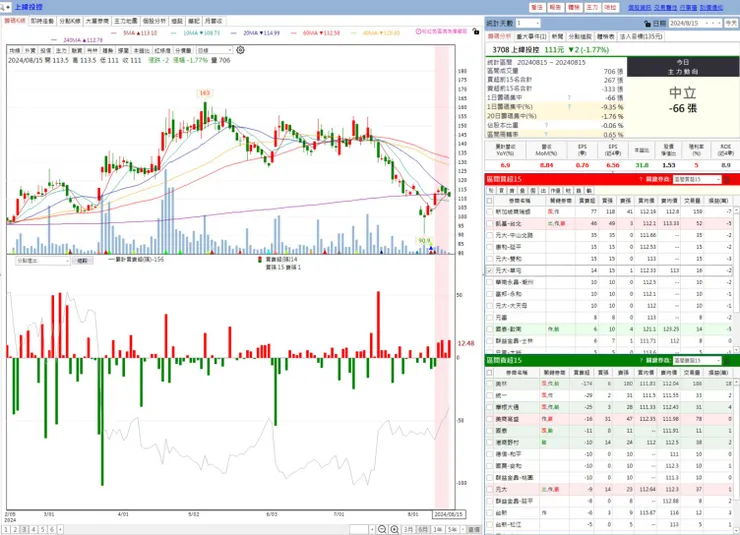
Task: Toggle the lock icon beside the 日期 field
Action: point(648,23)
